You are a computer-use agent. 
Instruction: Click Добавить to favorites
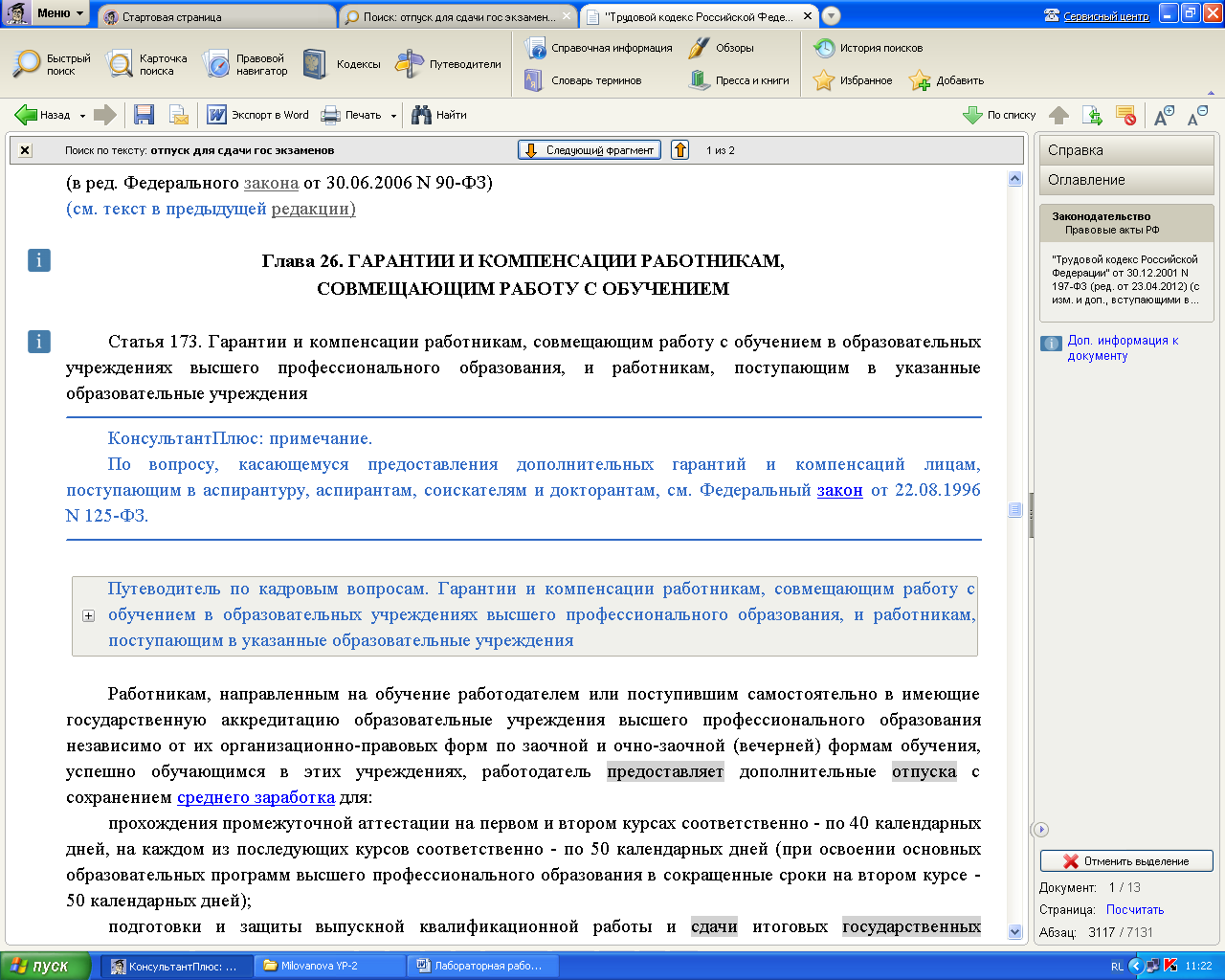click(947, 80)
